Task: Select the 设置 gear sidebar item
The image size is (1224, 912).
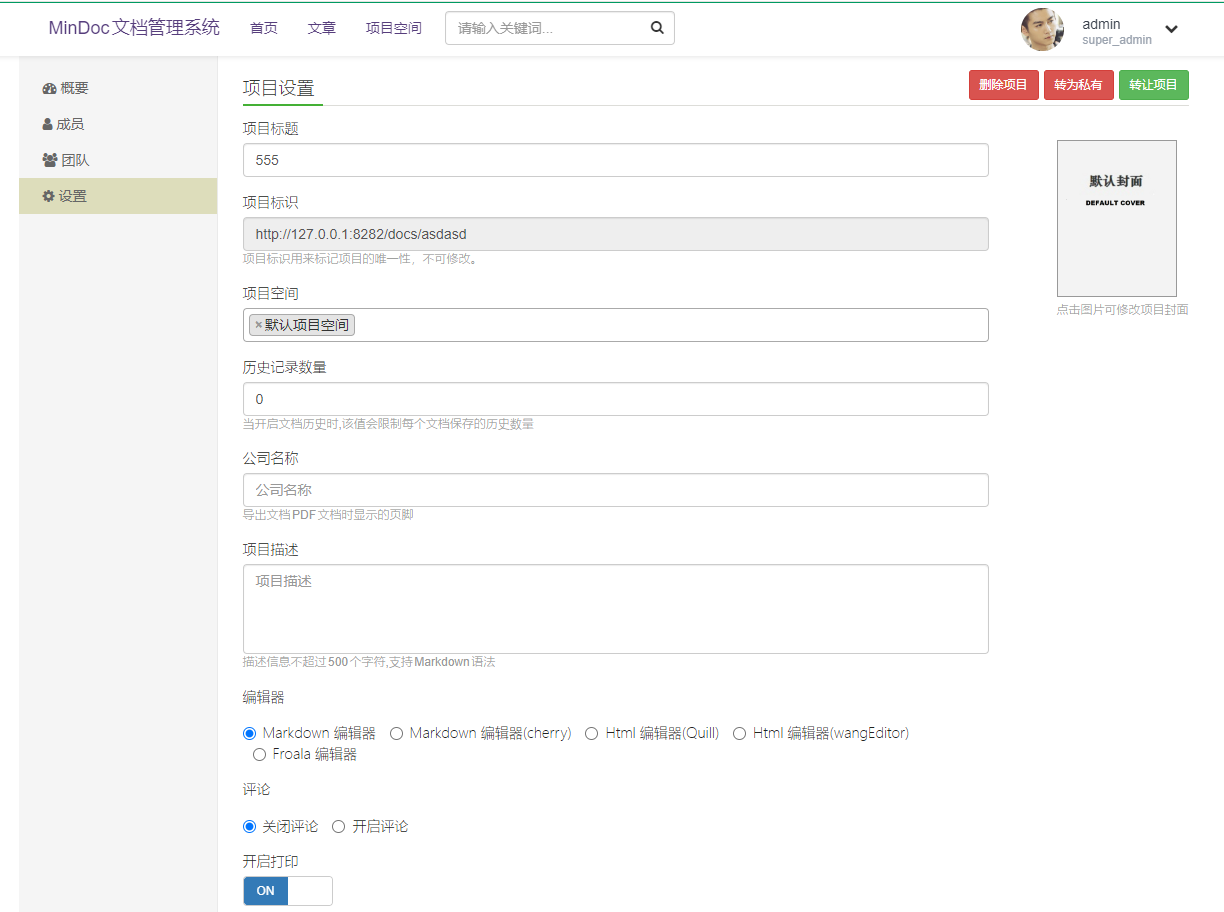Action: click(x=65, y=196)
